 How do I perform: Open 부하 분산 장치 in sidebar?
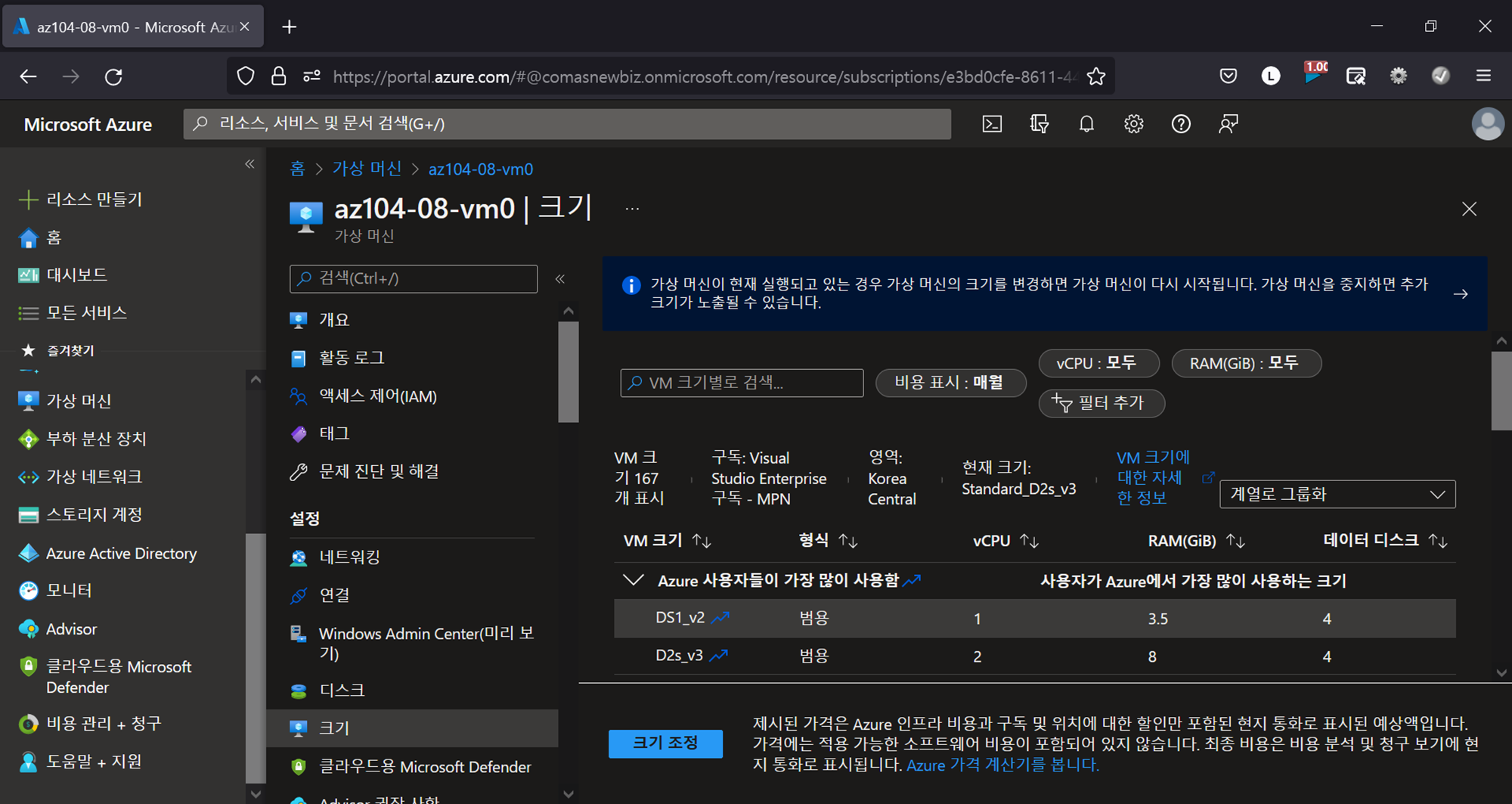click(82, 439)
